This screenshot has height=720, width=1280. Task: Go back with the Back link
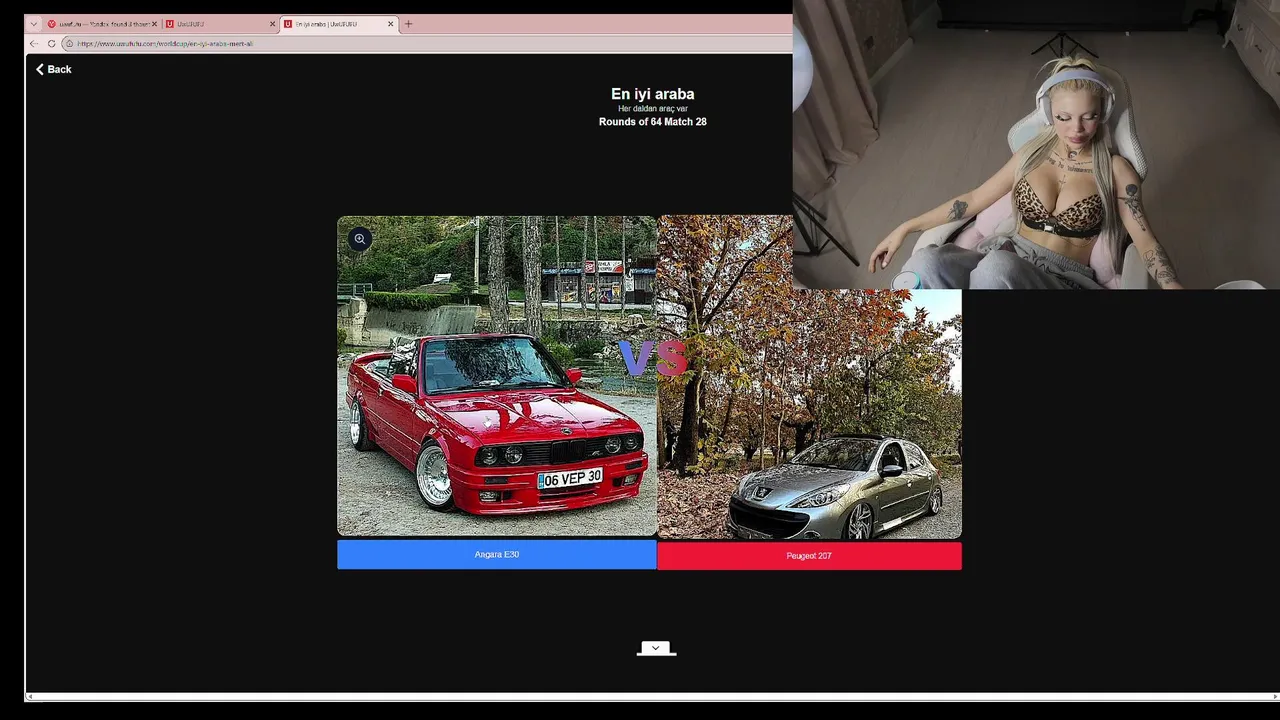(53, 69)
